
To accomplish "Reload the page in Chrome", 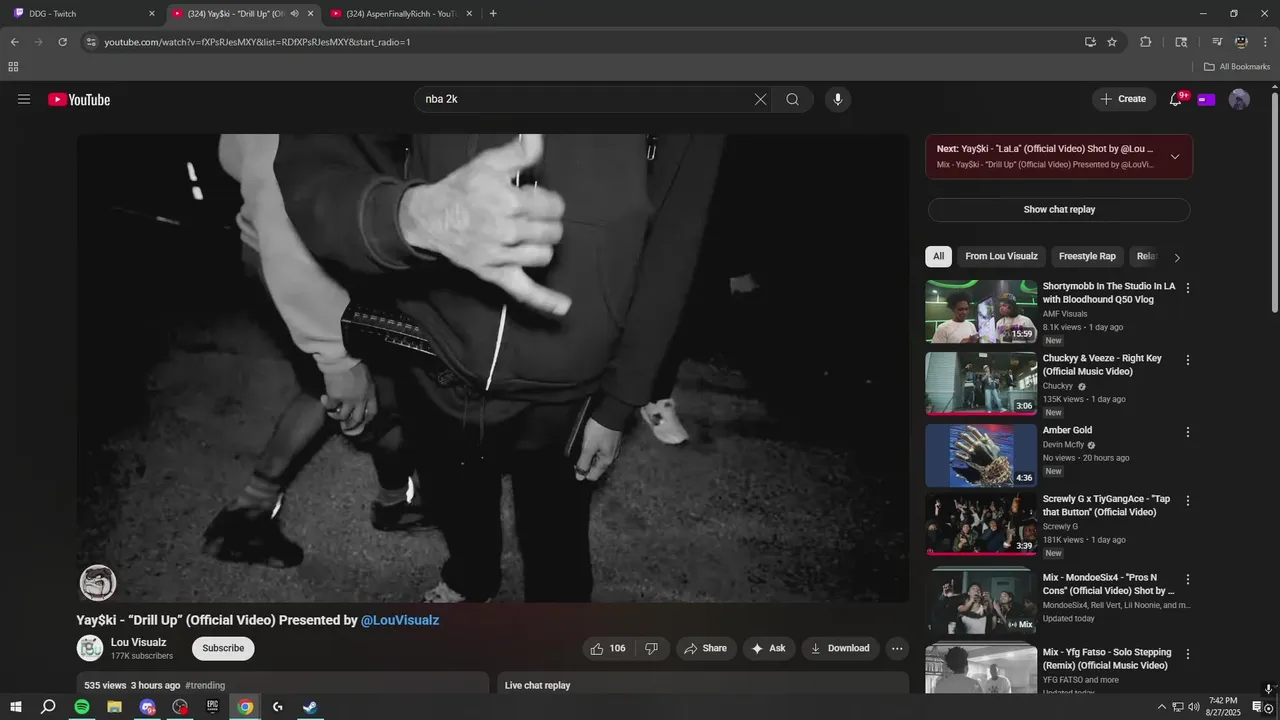I will coord(62,42).
